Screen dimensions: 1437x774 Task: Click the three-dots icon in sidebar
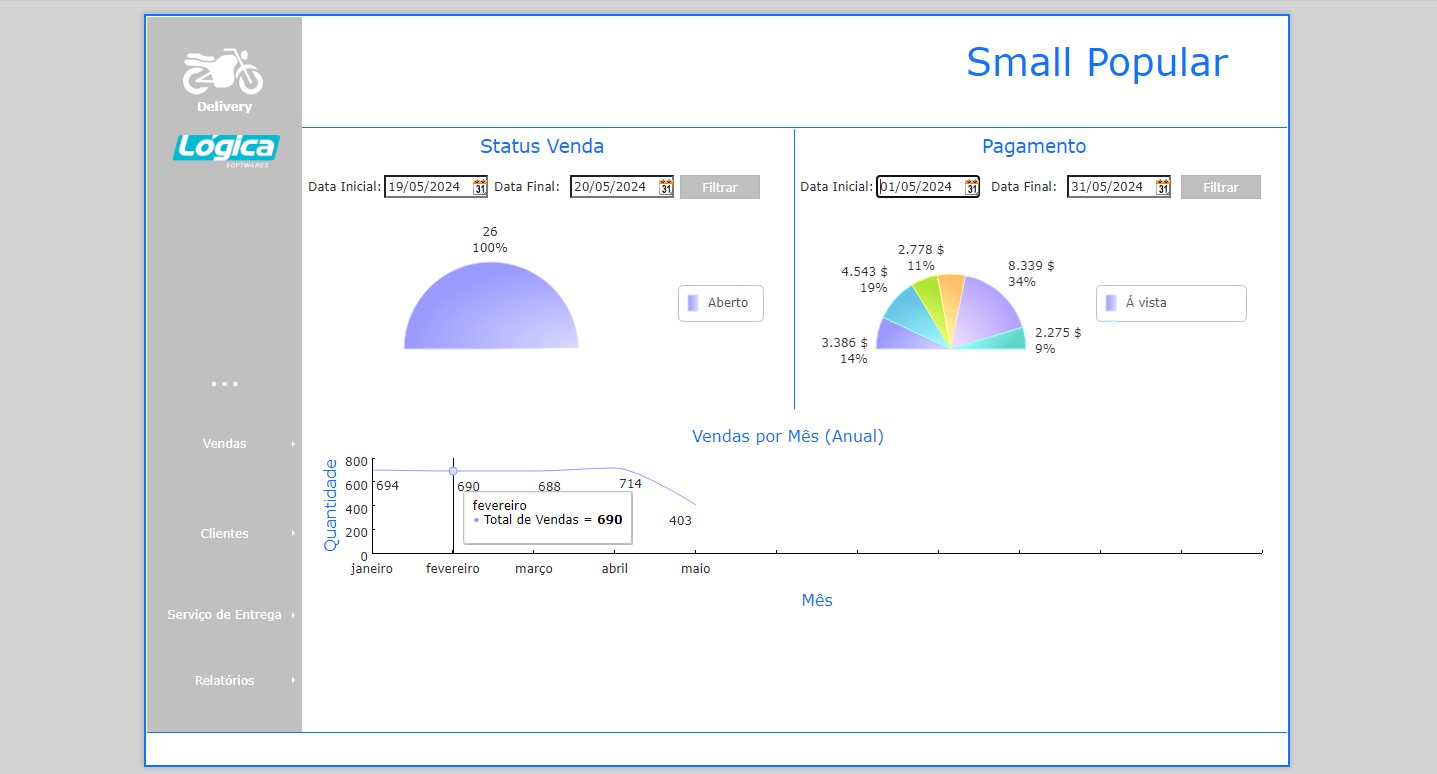point(224,384)
